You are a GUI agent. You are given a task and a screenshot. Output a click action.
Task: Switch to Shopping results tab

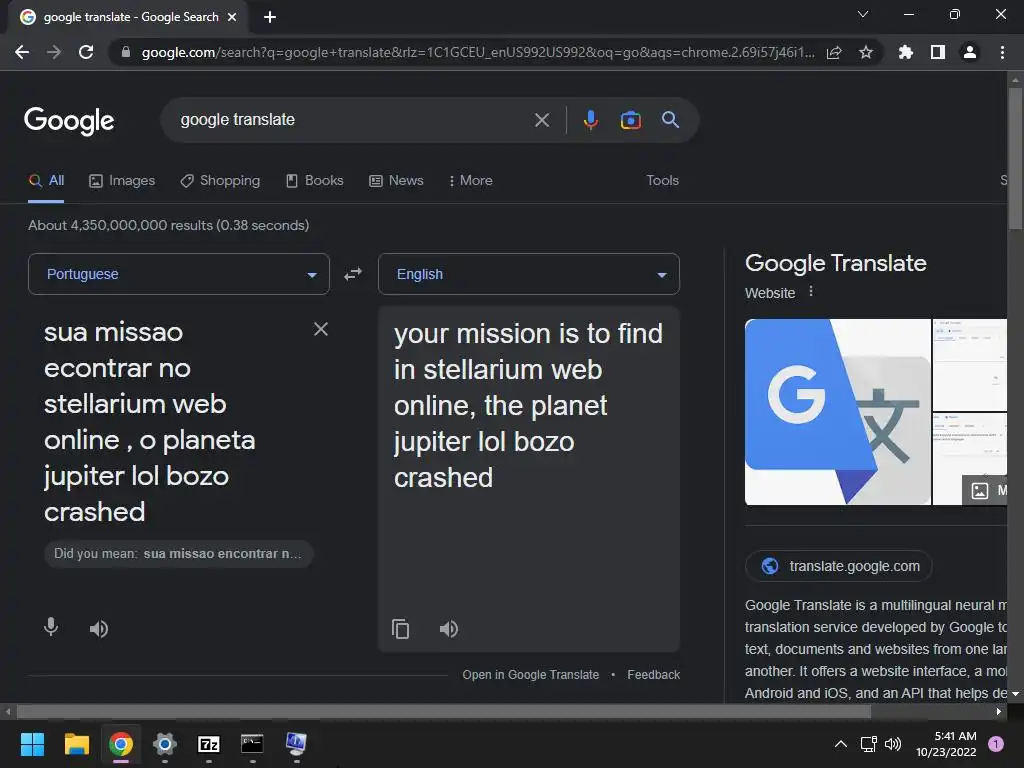point(220,180)
